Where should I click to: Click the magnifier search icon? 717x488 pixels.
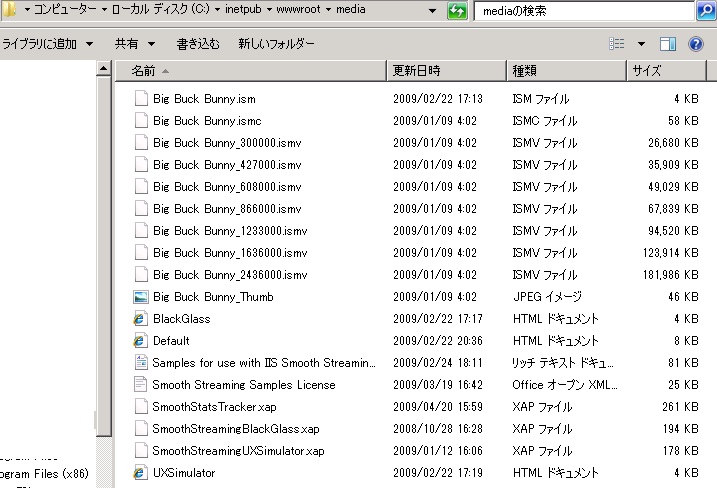[705, 11]
